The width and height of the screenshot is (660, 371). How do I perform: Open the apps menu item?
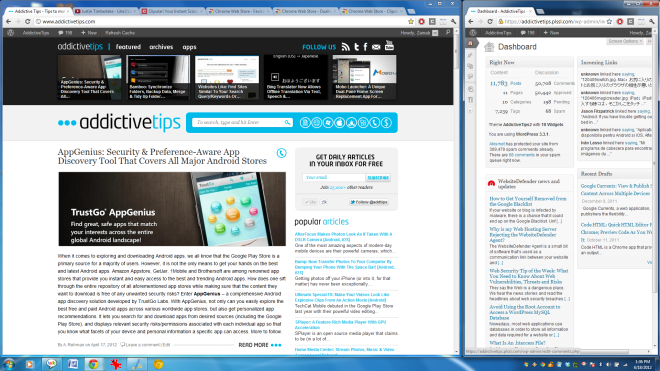(x=189, y=47)
